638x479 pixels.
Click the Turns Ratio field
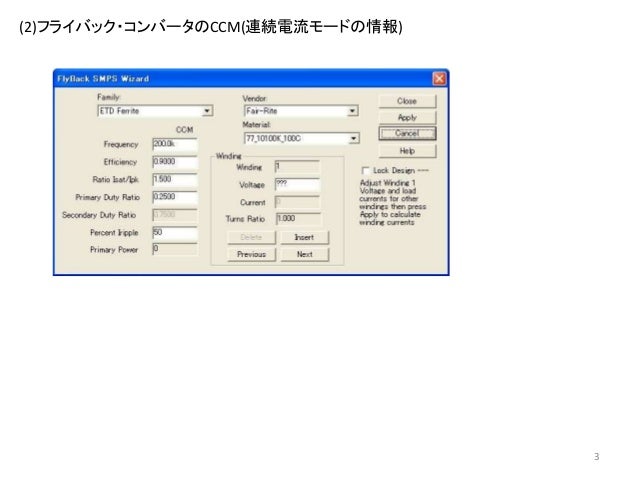point(298,219)
